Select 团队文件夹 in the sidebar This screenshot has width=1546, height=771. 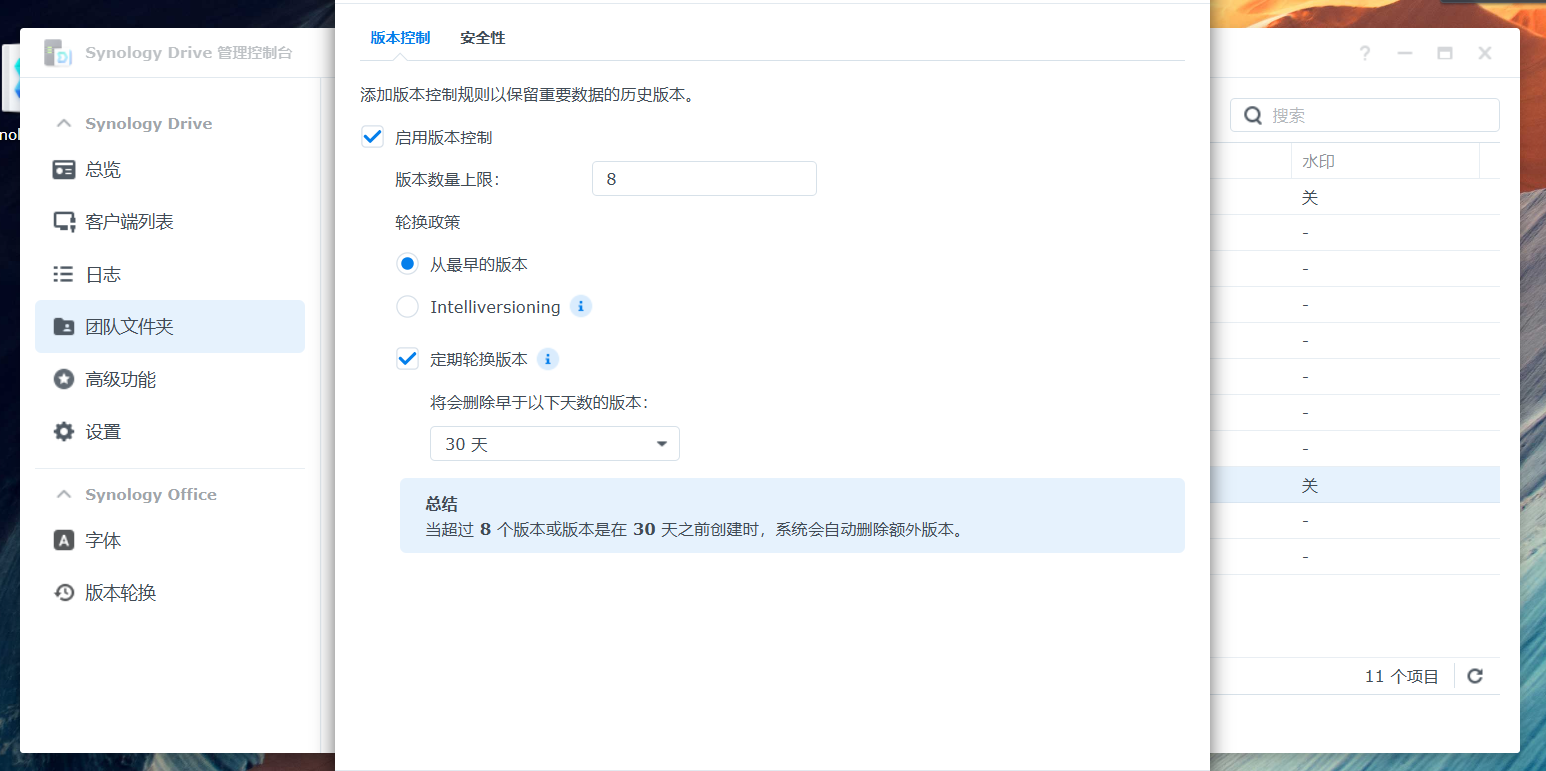click(170, 327)
